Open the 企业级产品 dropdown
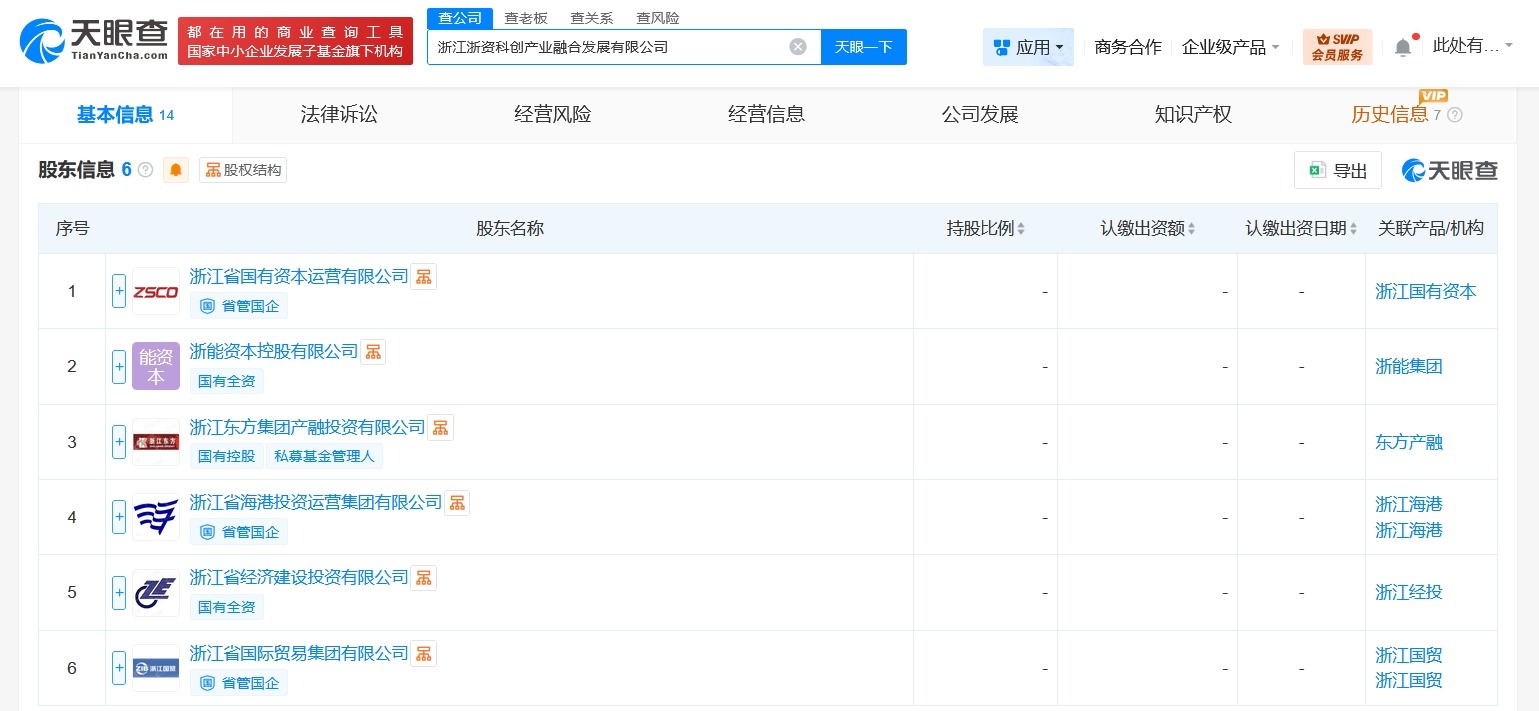Image resolution: width=1539 pixels, height=711 pixels. [1230, 46]
